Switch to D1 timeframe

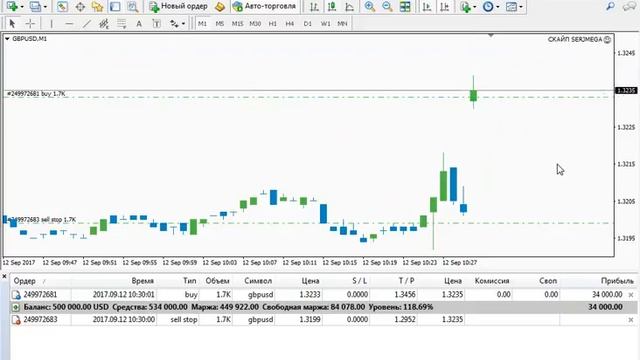(307, 24)
